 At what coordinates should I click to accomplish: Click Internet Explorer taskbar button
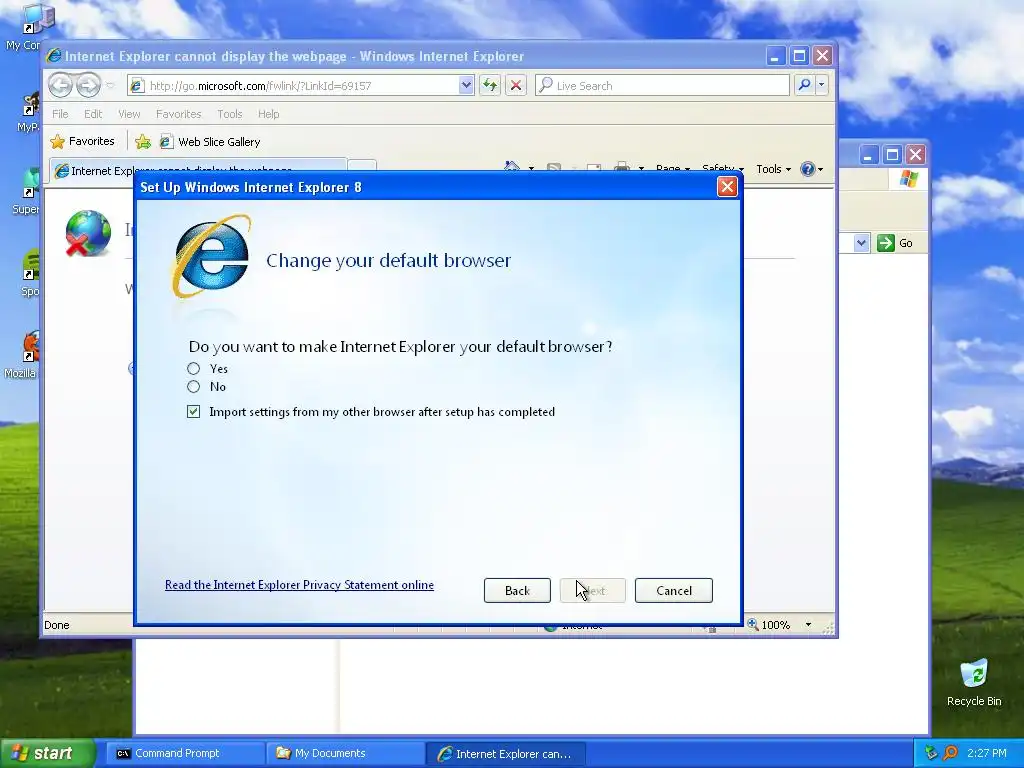[x=505, y=753]
